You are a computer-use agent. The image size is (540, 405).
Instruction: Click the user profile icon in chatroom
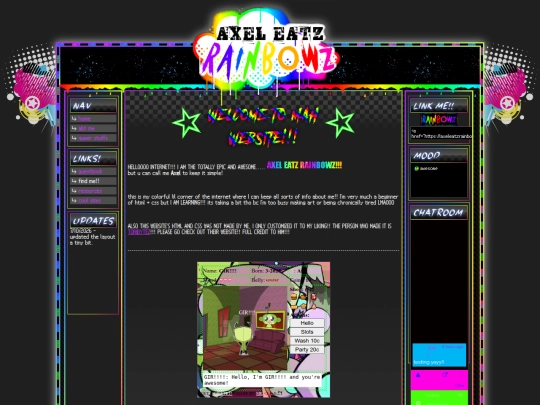click(418, 375)
